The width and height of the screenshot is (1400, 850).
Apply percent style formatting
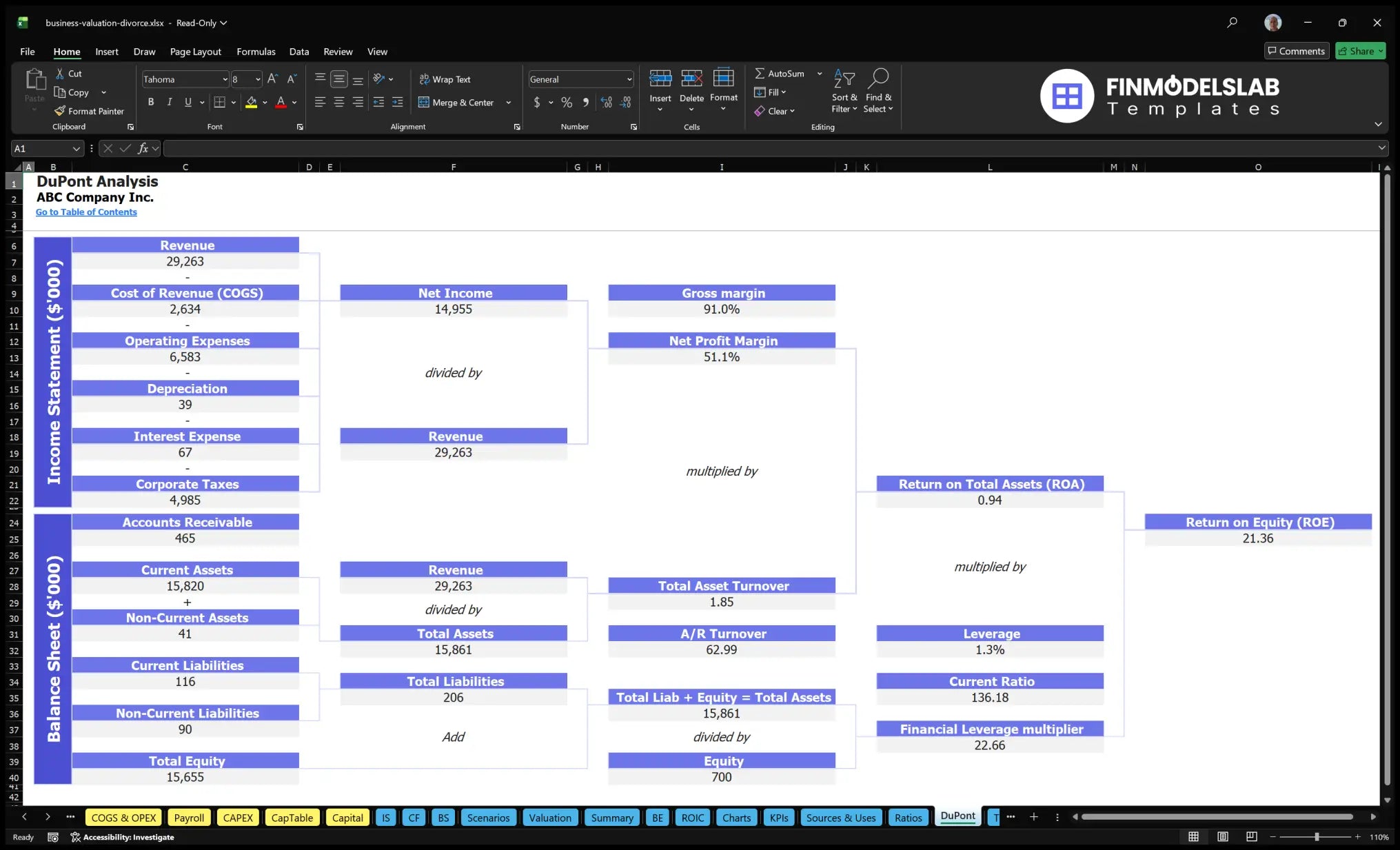click(567, 102)
